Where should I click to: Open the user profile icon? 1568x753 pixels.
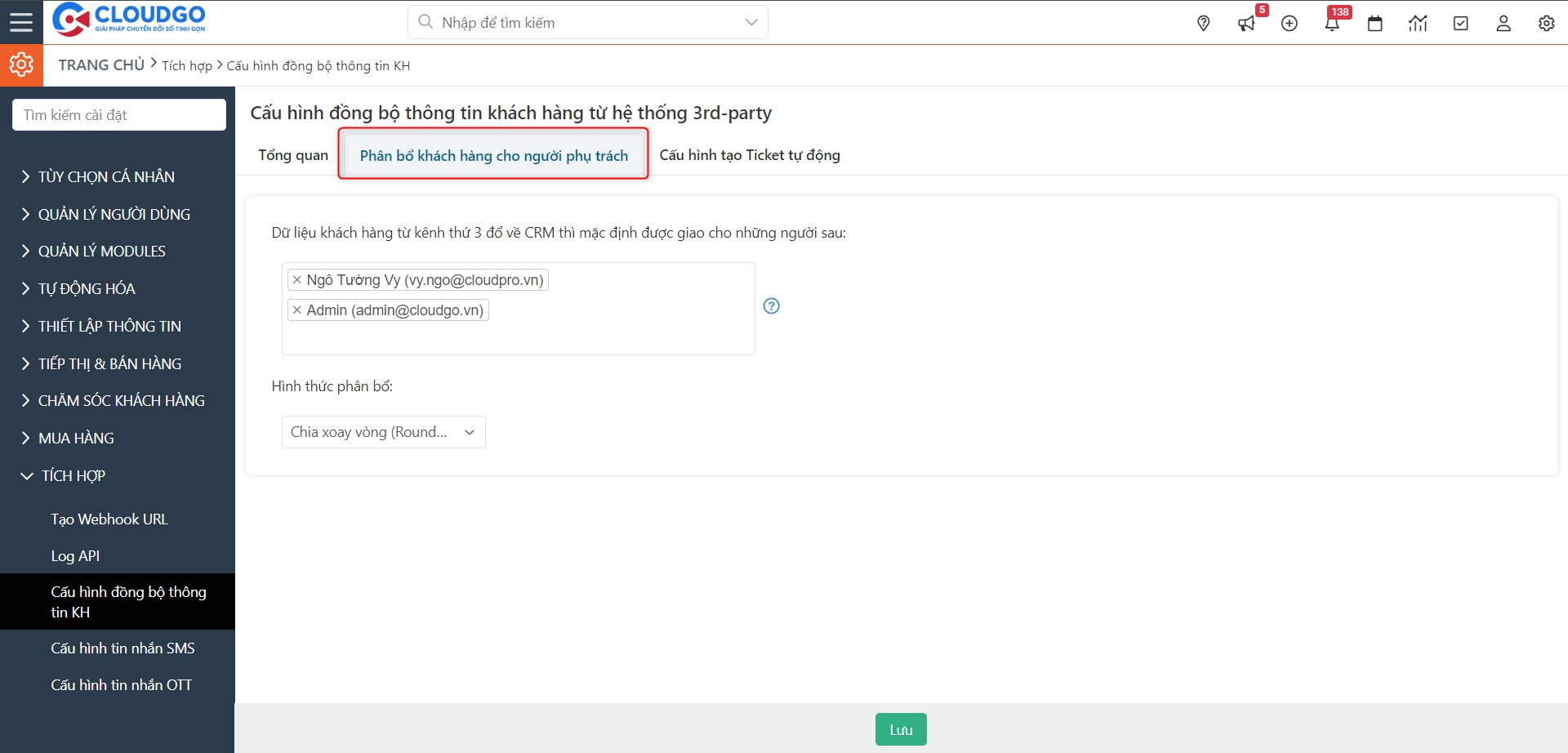[1503, 24]
